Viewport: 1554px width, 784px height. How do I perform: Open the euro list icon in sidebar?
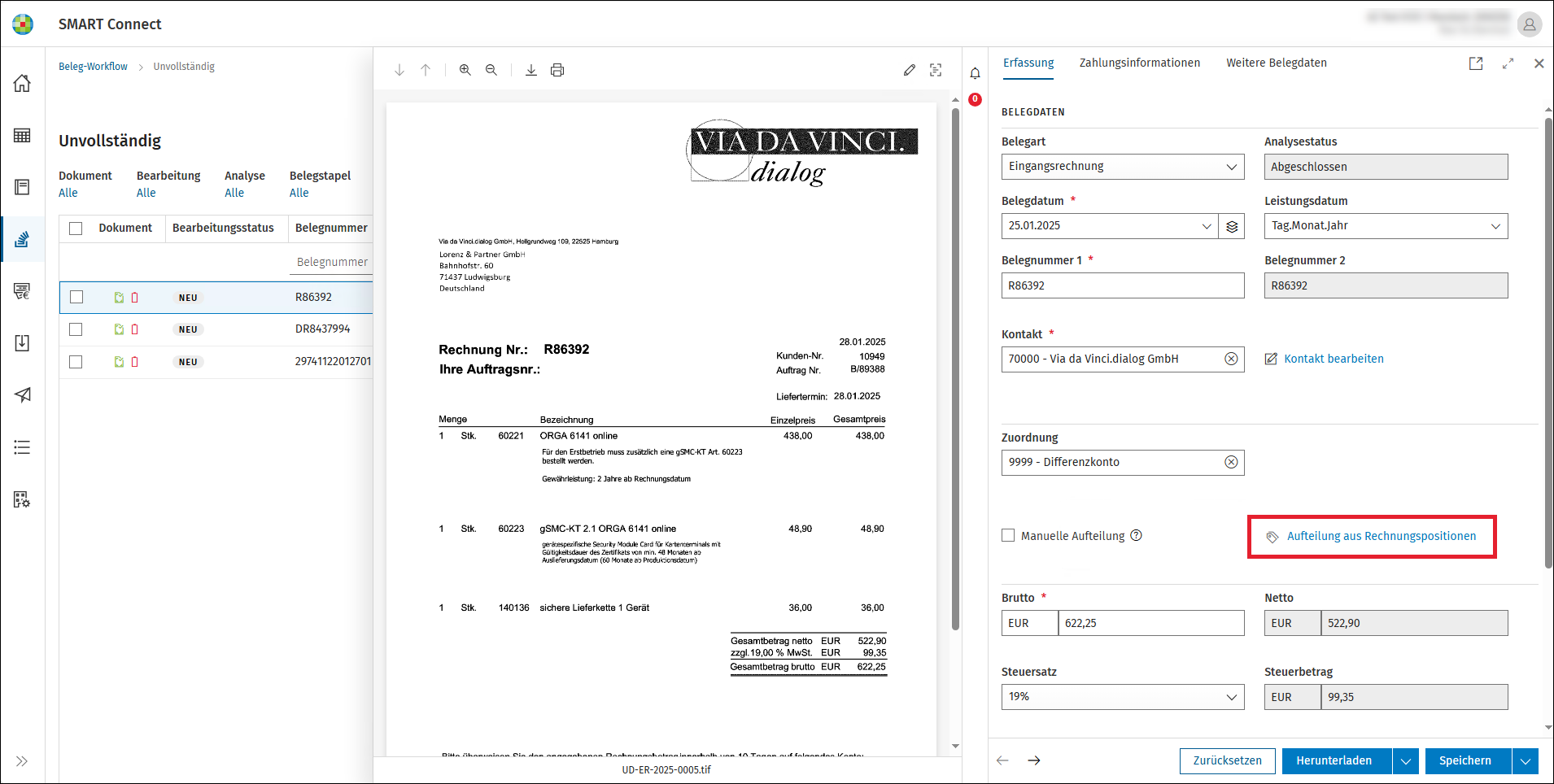tap(22, 291)
